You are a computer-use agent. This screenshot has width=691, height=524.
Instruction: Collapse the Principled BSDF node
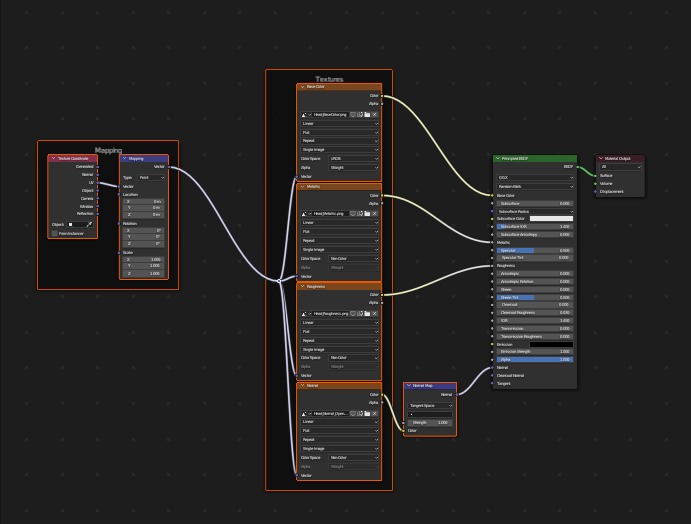click(x=498, y=158)
